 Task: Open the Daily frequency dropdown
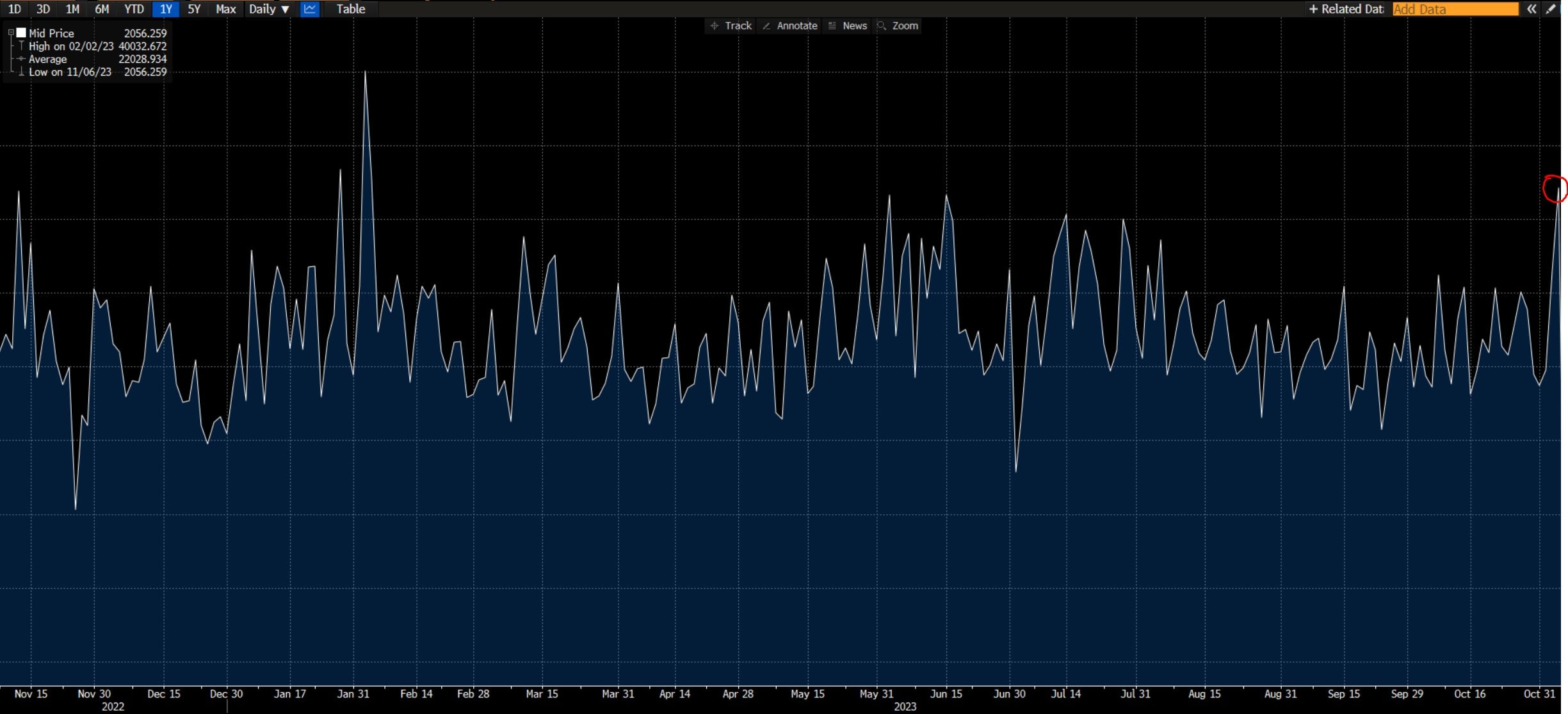[269, 9]
